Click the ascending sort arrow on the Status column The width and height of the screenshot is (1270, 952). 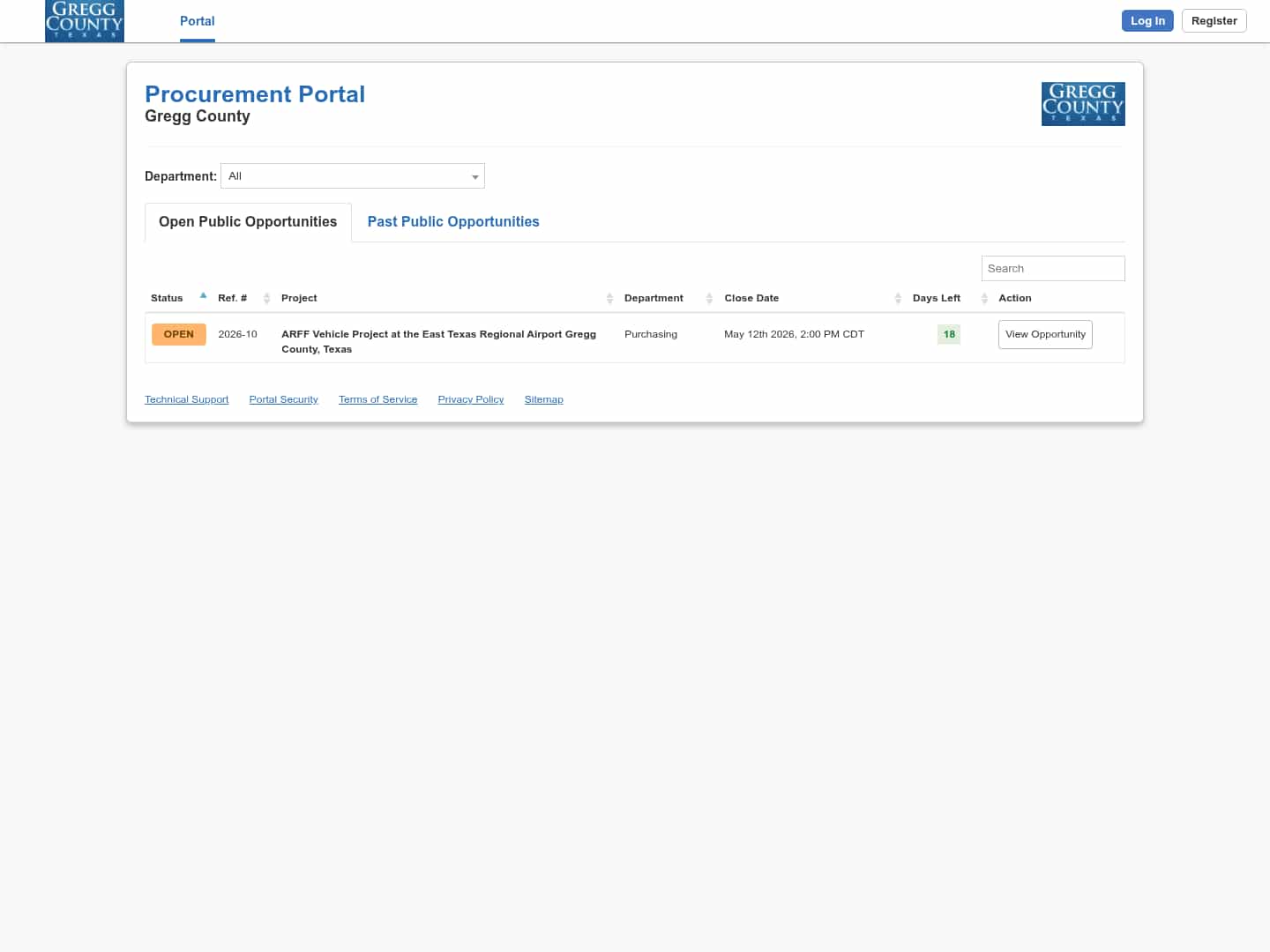203,294
